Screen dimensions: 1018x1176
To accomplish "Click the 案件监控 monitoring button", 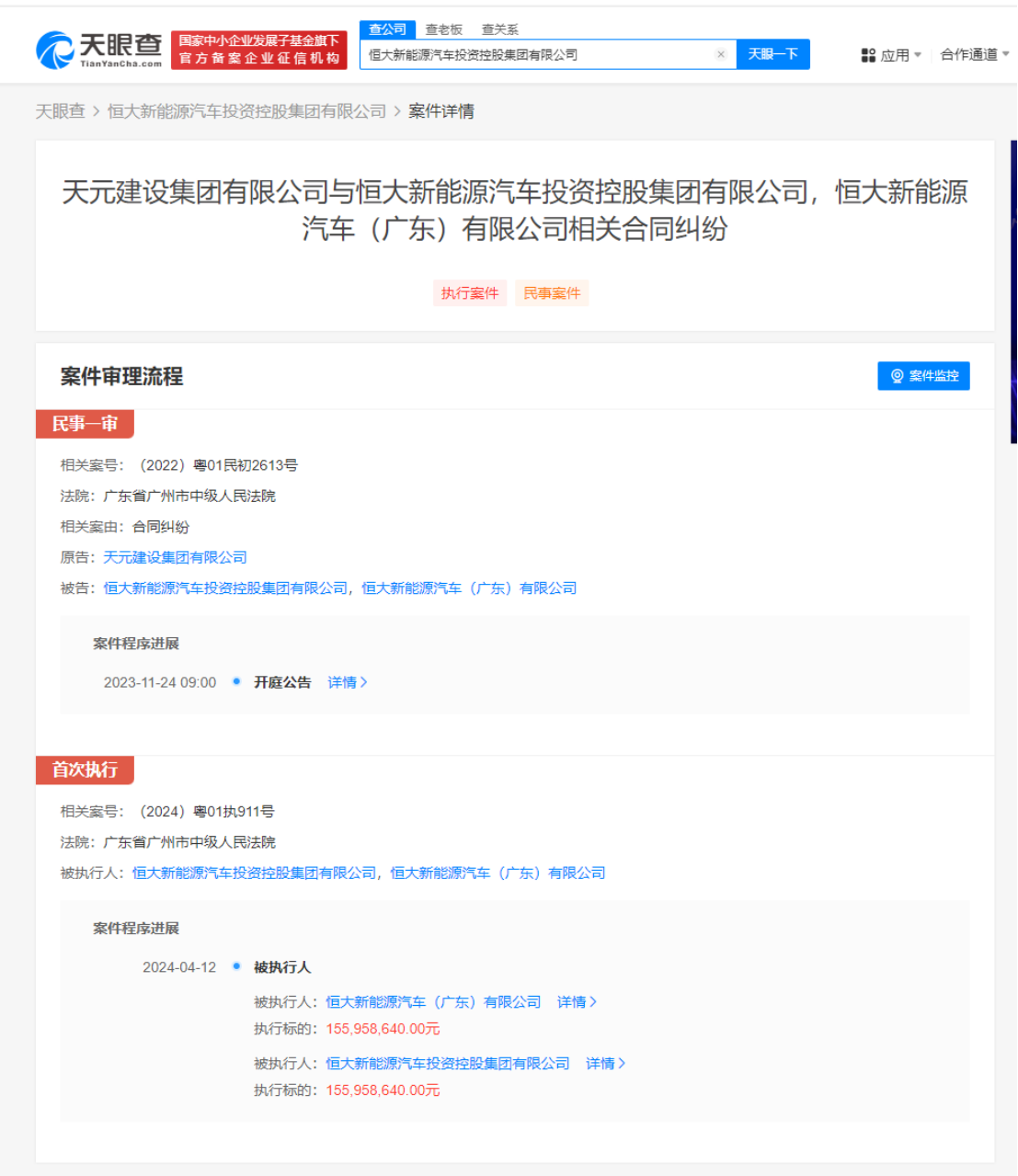I will pos(923,376).
